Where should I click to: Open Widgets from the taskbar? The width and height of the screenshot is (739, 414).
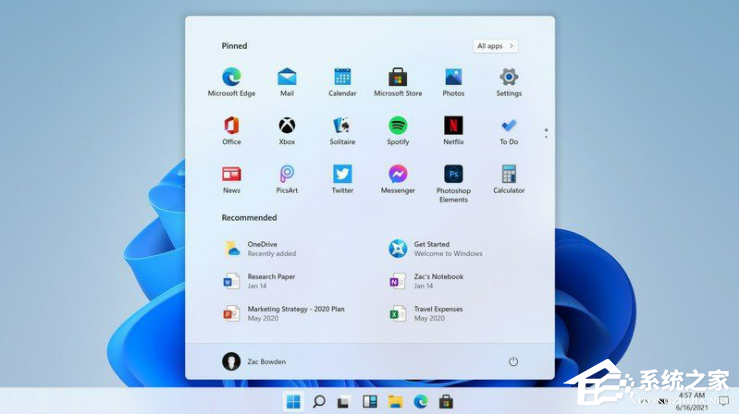click(370, 402)
